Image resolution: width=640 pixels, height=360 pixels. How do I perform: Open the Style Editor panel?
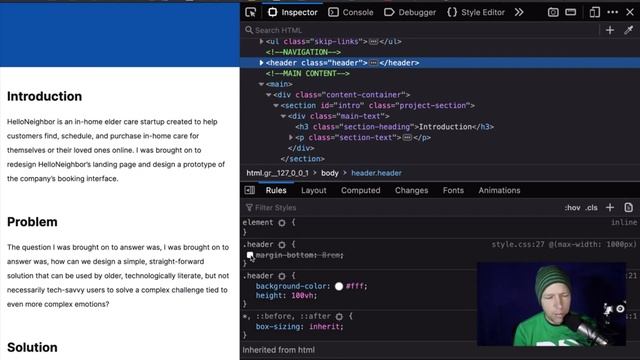click(x=476, y=12)
